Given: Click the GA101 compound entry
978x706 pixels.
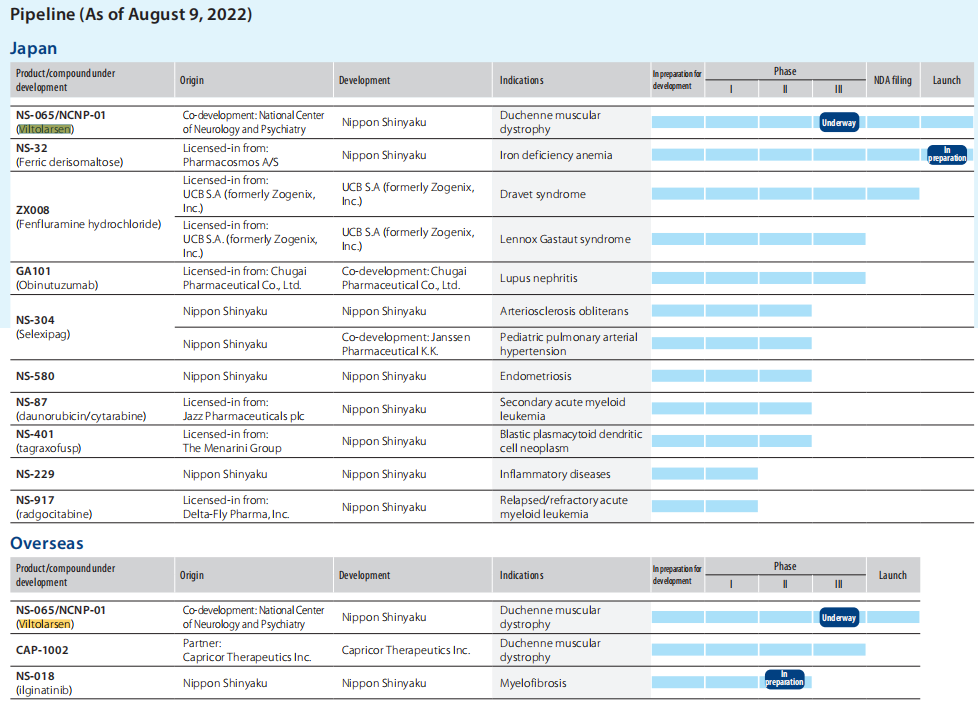Looking at the screenshot, I should (34, 271).
